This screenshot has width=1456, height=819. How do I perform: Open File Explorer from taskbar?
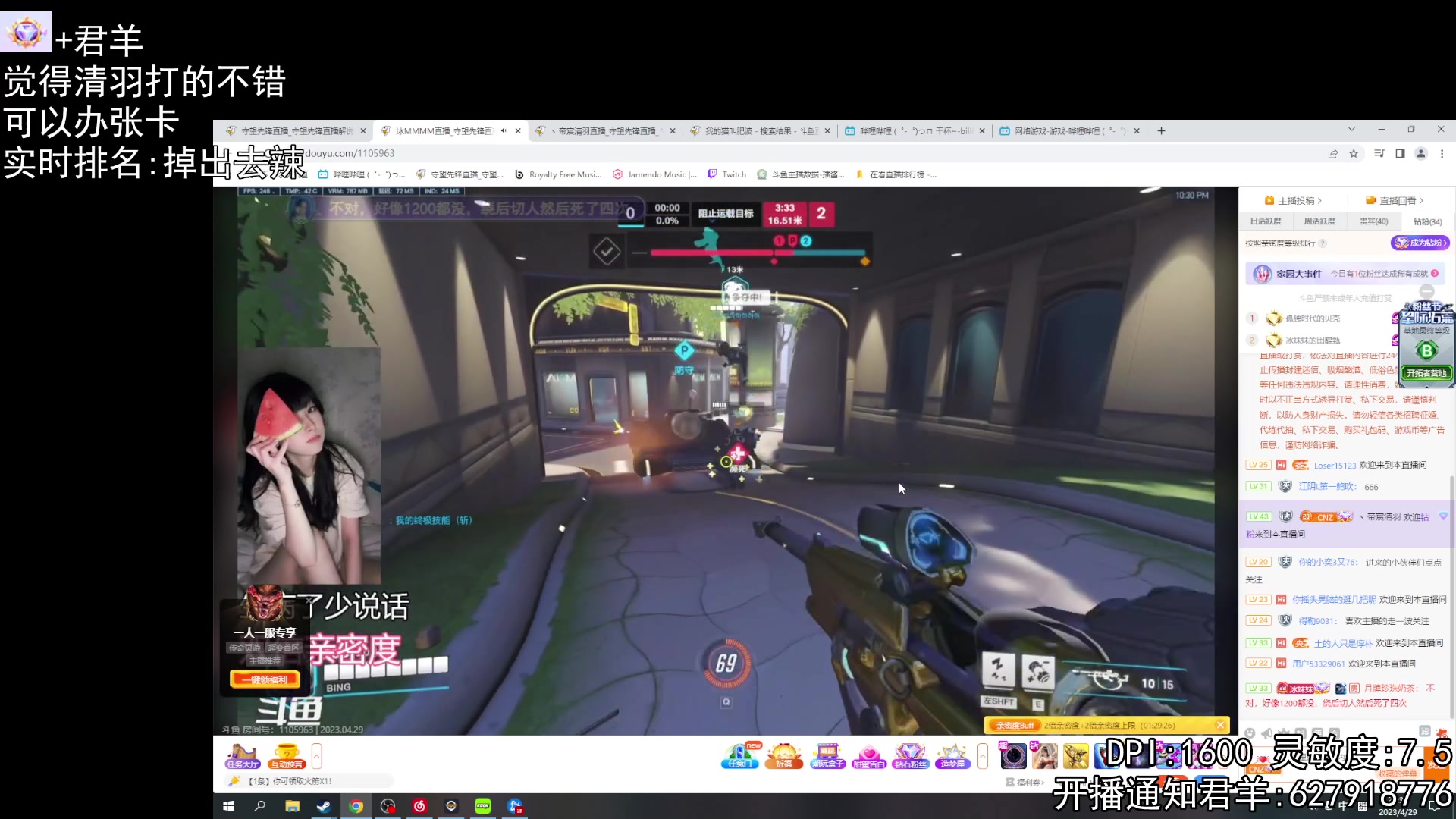292,806
